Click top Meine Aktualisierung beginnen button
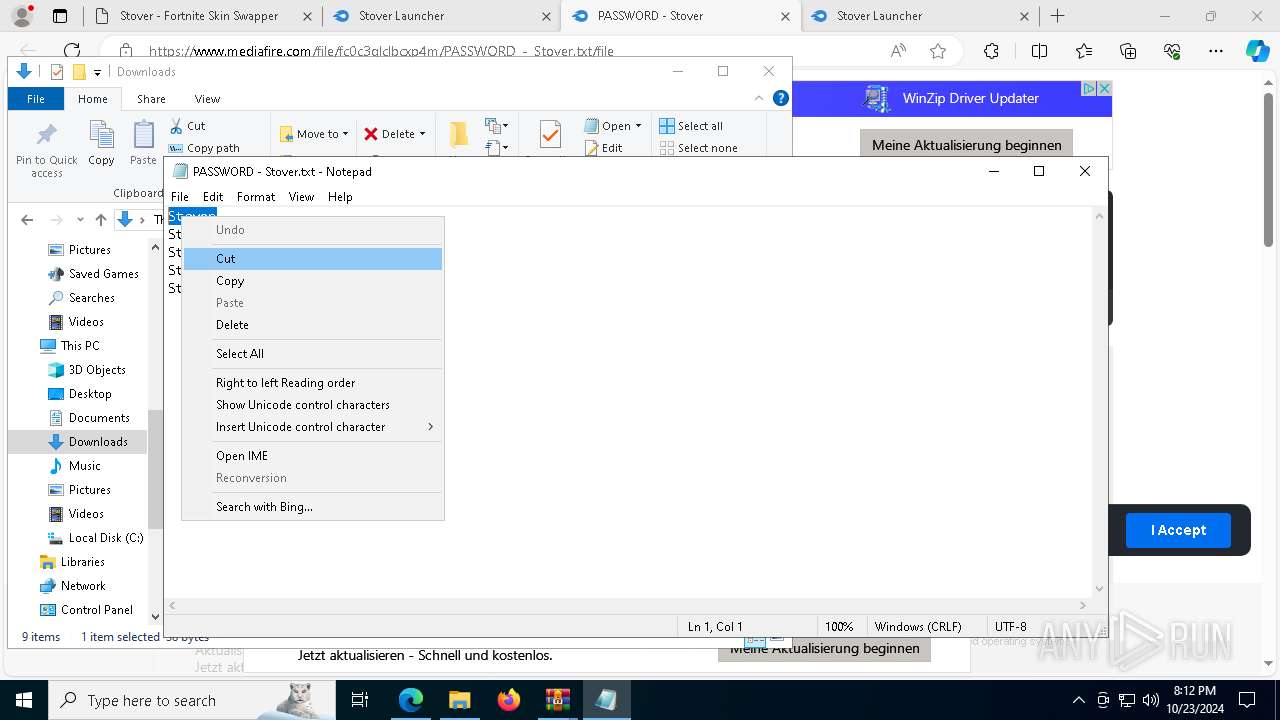Image resolution: width=1280 pixels, height=720 pixels. (966, 145)
